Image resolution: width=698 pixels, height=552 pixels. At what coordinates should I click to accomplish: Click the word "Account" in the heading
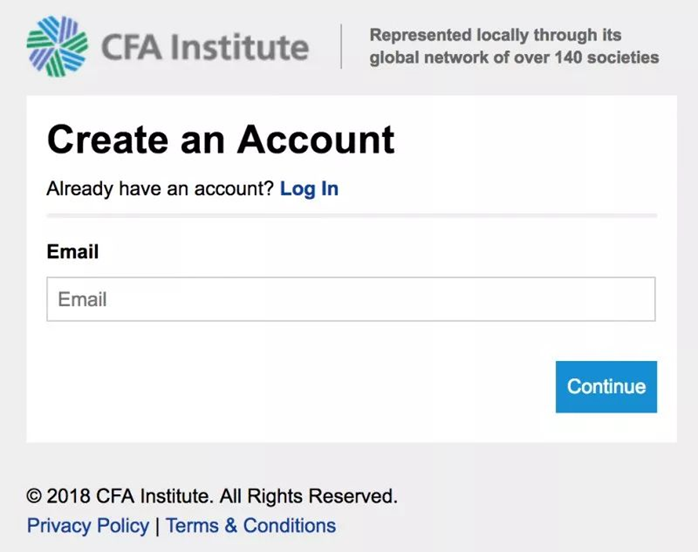tap(316, 139)
